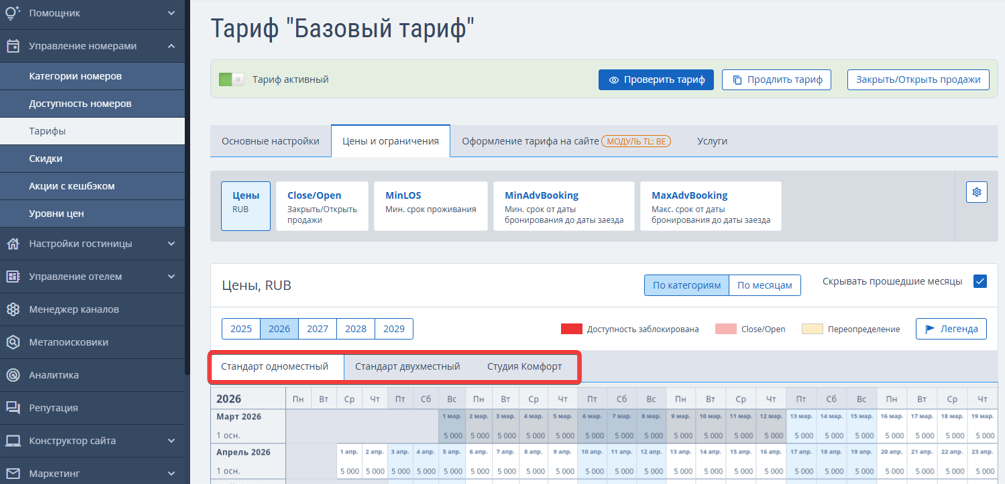Click the "Проверить тариф" button
This screenshot has height=484, width=1005.
click(x=656, y=79)
